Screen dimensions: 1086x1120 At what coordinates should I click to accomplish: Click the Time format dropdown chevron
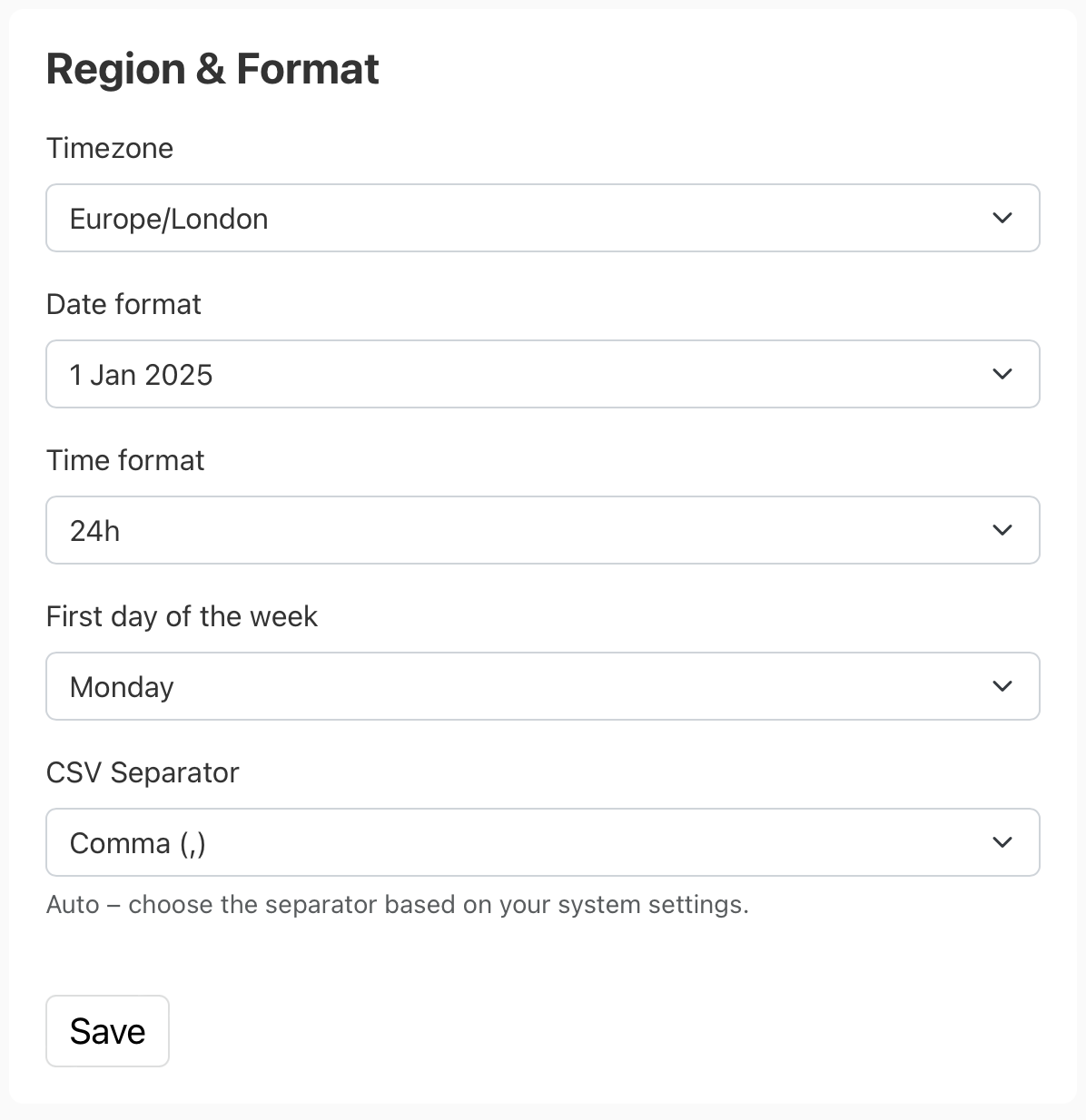tap(1002, 530)
